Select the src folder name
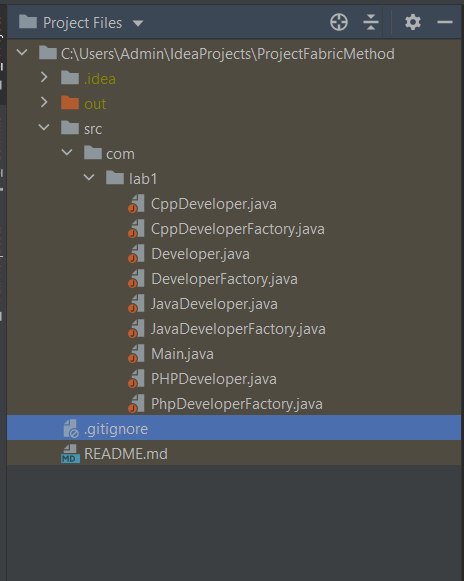464x581 pixels. pyautogui.click(x=93, y=129)
